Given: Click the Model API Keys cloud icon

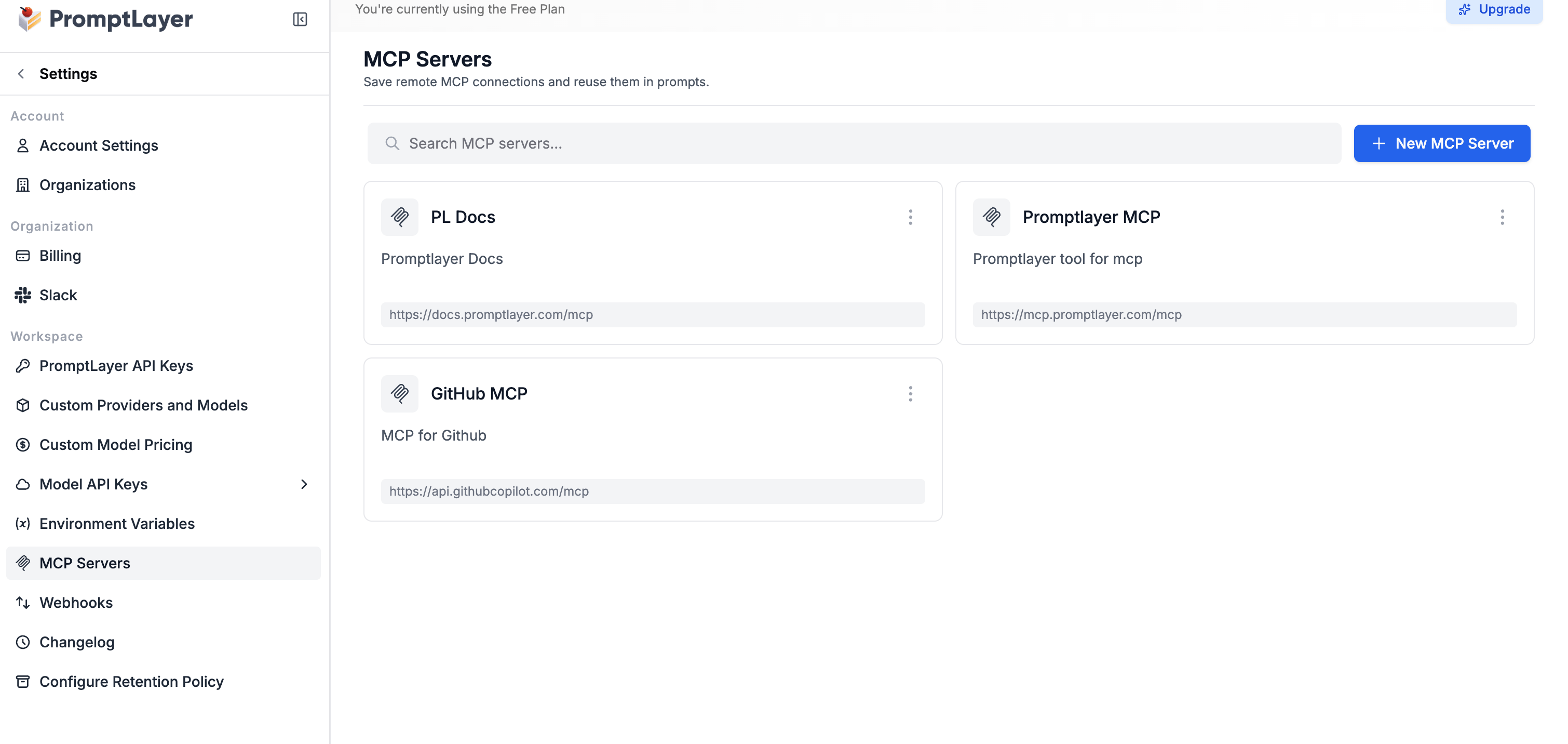Looking at the screenshot, I should point(22,484).
